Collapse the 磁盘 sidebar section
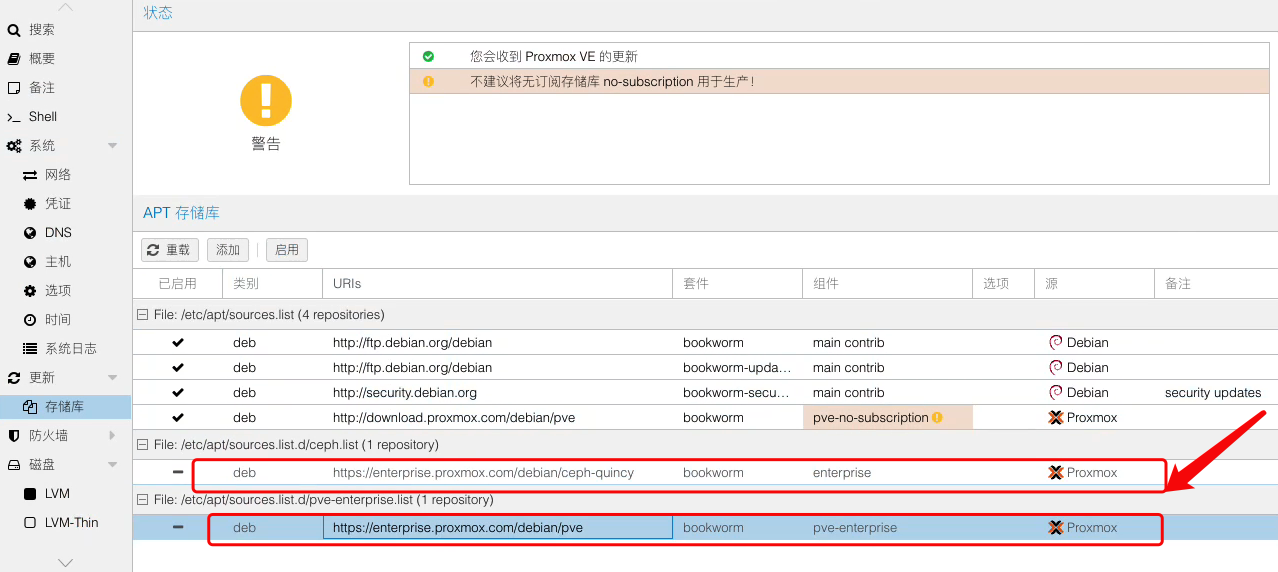 point(112,465)
